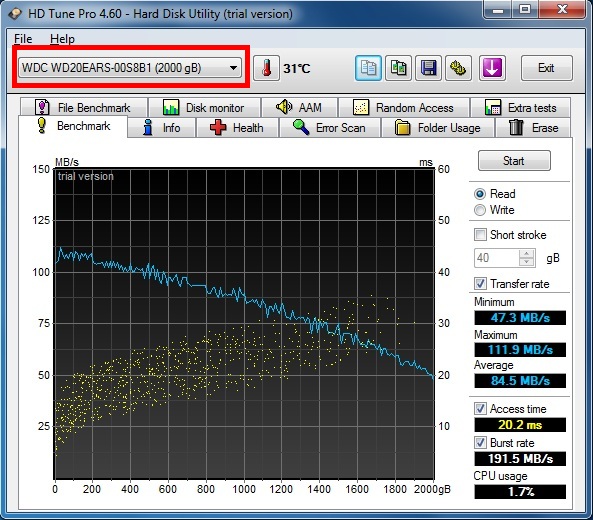
Task: Open the drive selection dropdown
Action: tap(130, 68)
